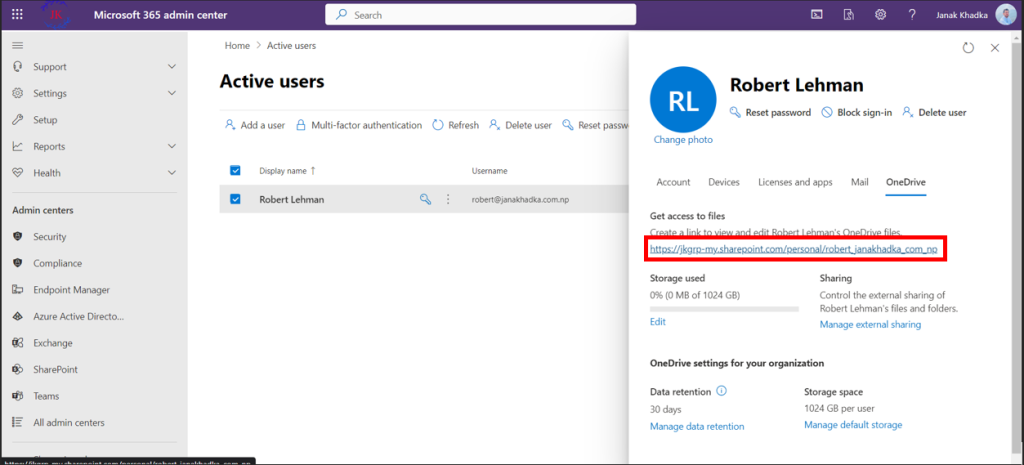
Task: Click Manage data retention link
Action: [x=697, y=426]
